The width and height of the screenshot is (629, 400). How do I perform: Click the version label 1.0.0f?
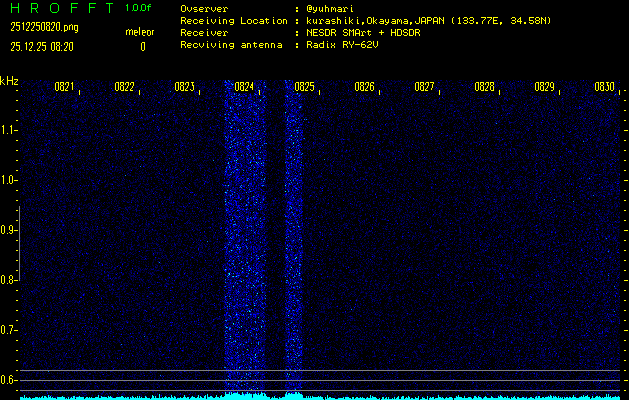point(138,8)
